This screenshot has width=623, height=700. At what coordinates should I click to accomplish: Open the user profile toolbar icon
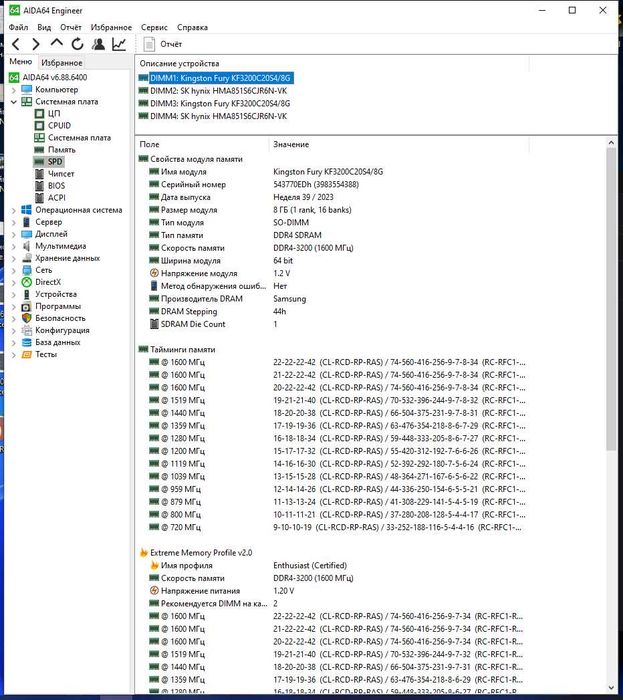coord(98,44)
